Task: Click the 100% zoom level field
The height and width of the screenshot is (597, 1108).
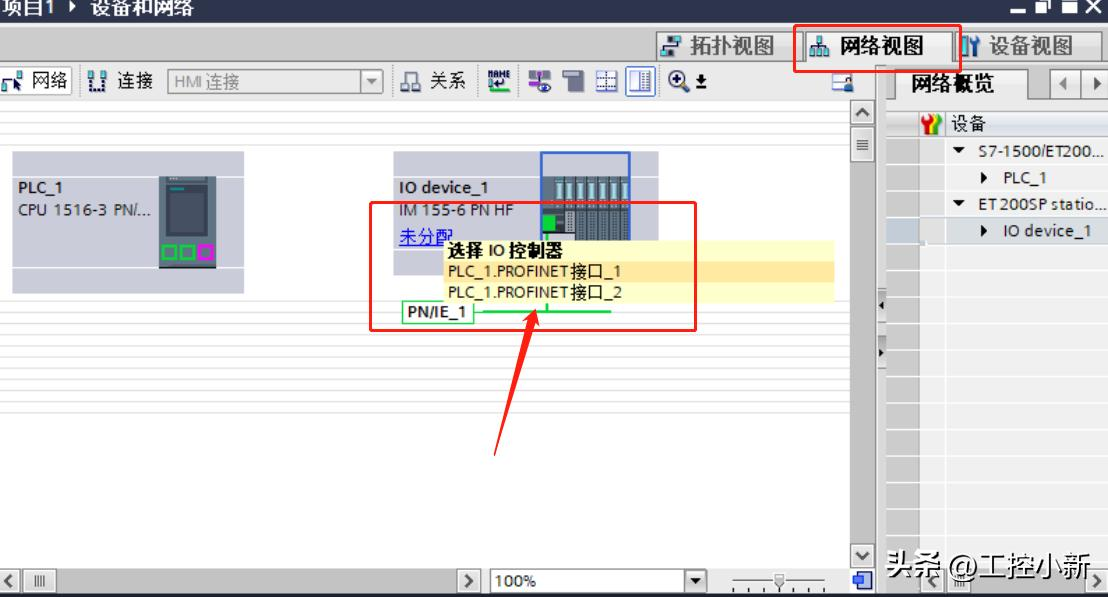Action: click(x=587, y=581)
